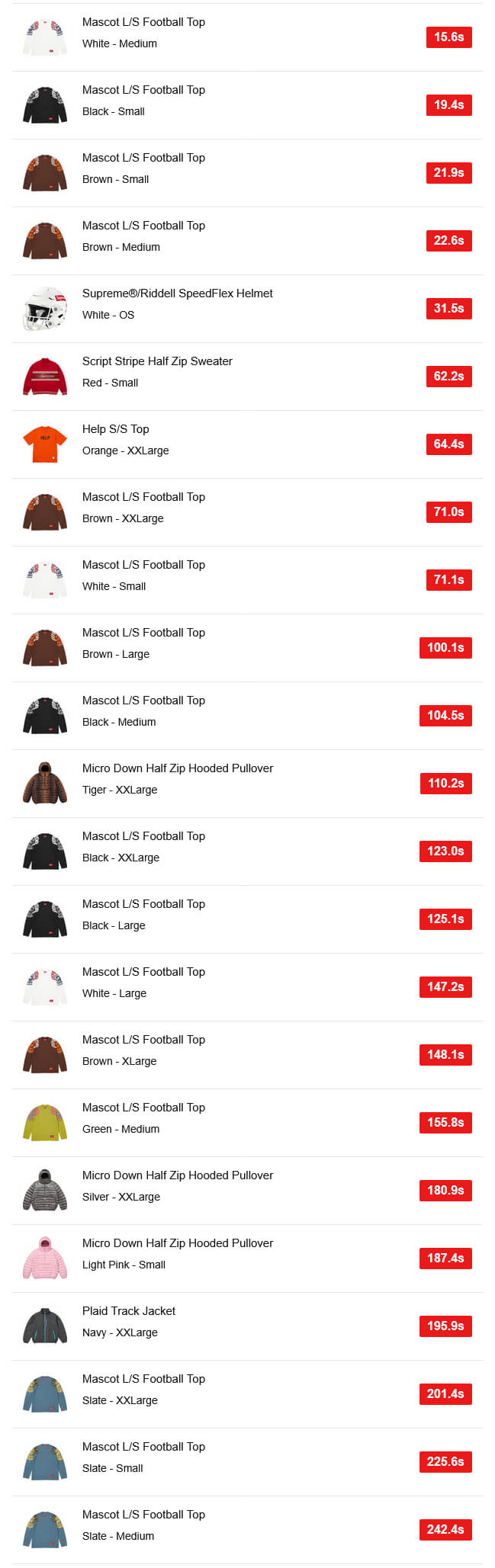Select the 62.2s red time badge

pos(448,377)
